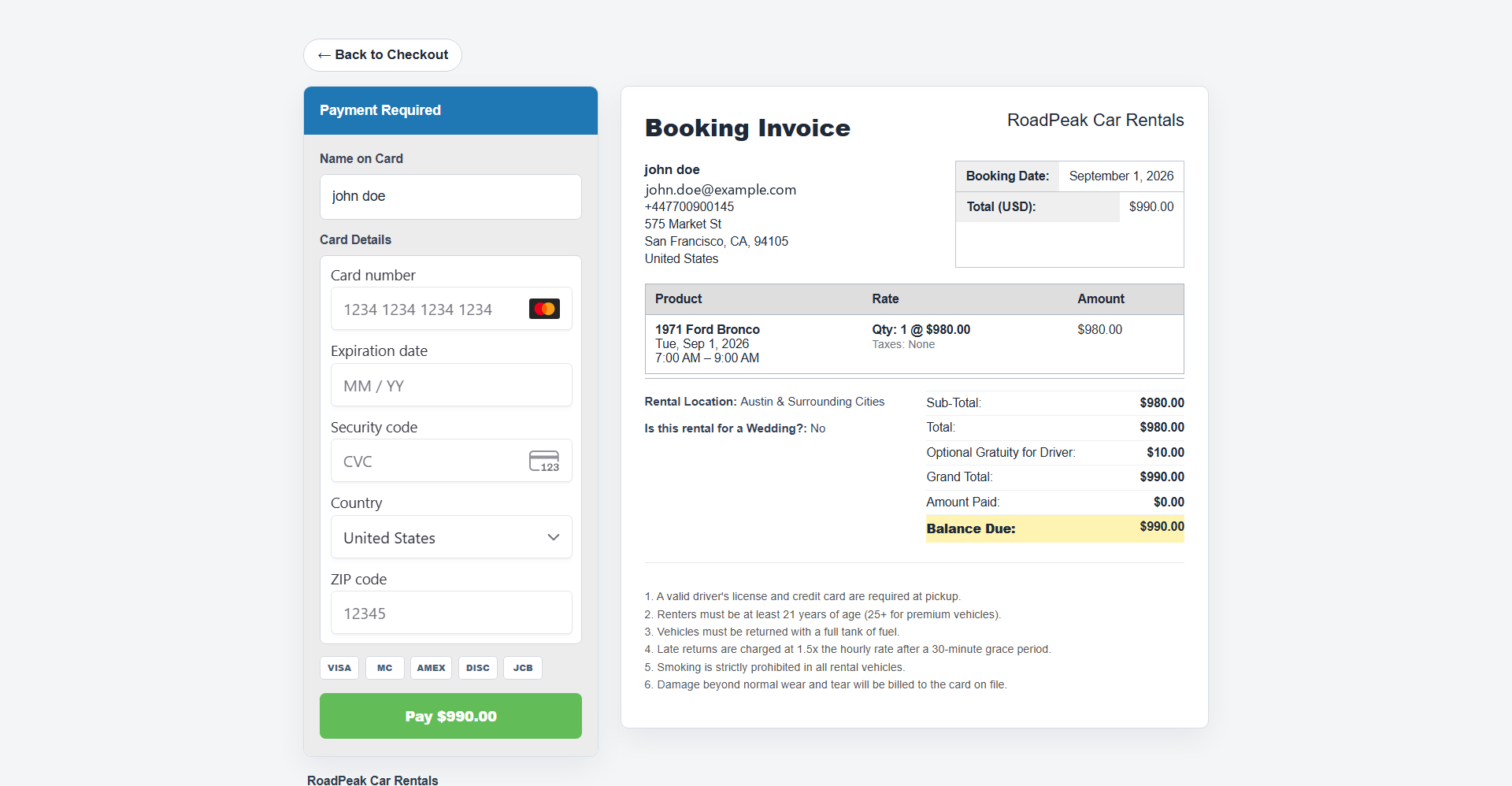The image size is (1512, 786).
Task: Click the DISC card badge
Action: 478,668
